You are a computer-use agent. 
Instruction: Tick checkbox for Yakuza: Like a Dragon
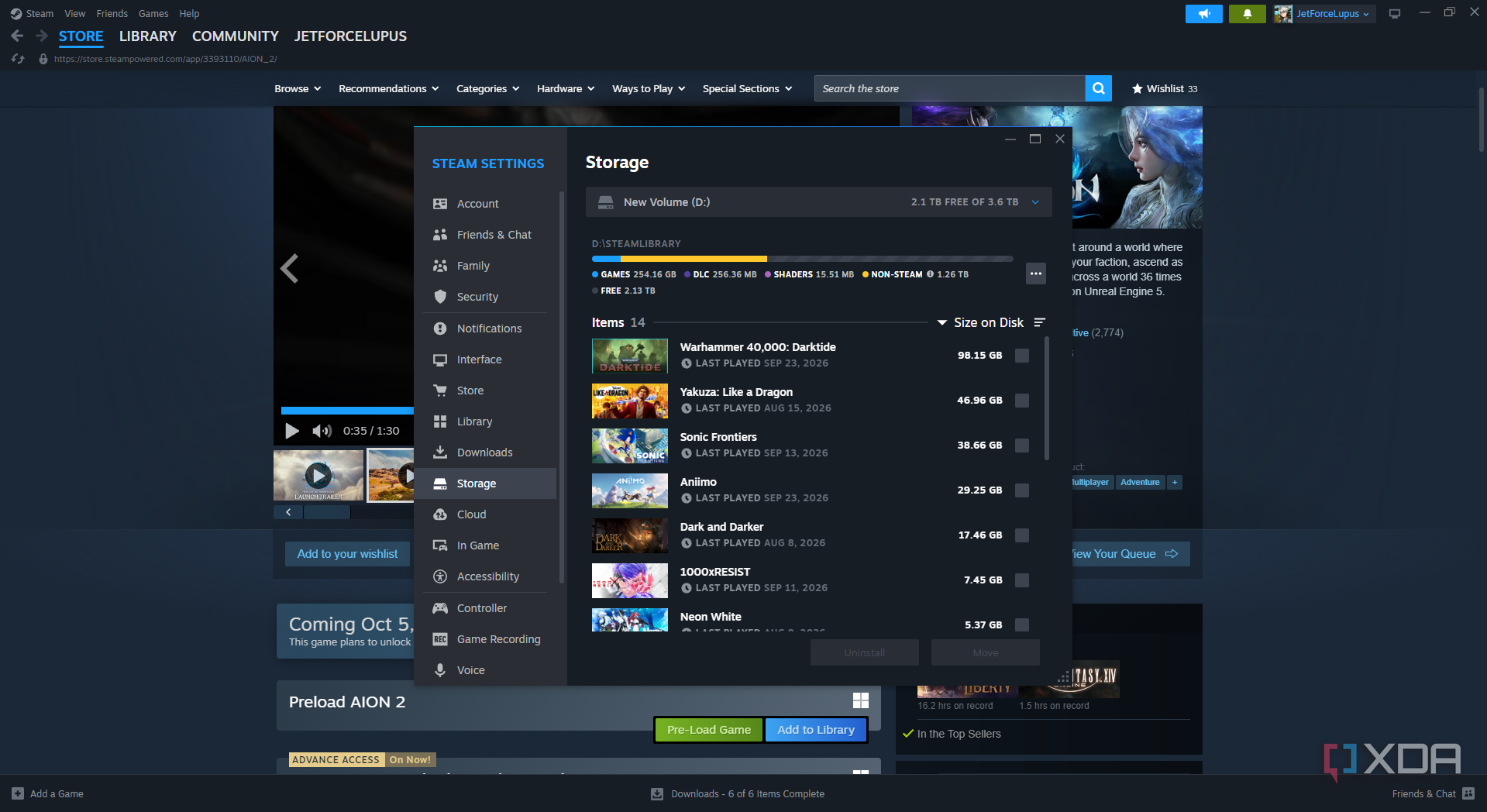(1022, 401)
